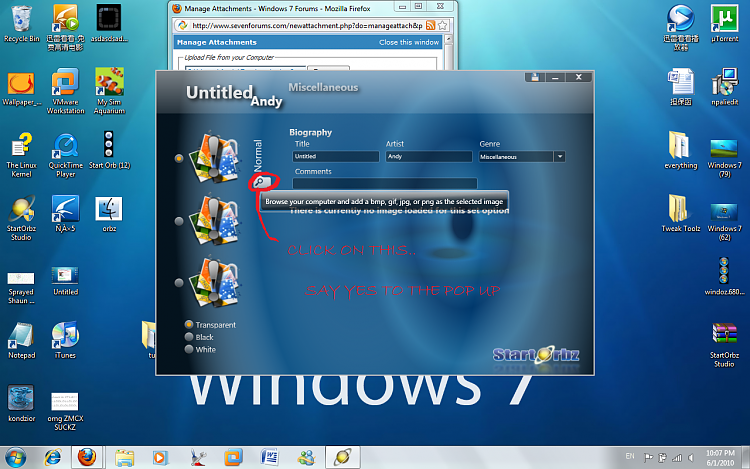Screen dimensions: 750x469
Task: Click the EN language indicator
Action: (x=630, y=456)
